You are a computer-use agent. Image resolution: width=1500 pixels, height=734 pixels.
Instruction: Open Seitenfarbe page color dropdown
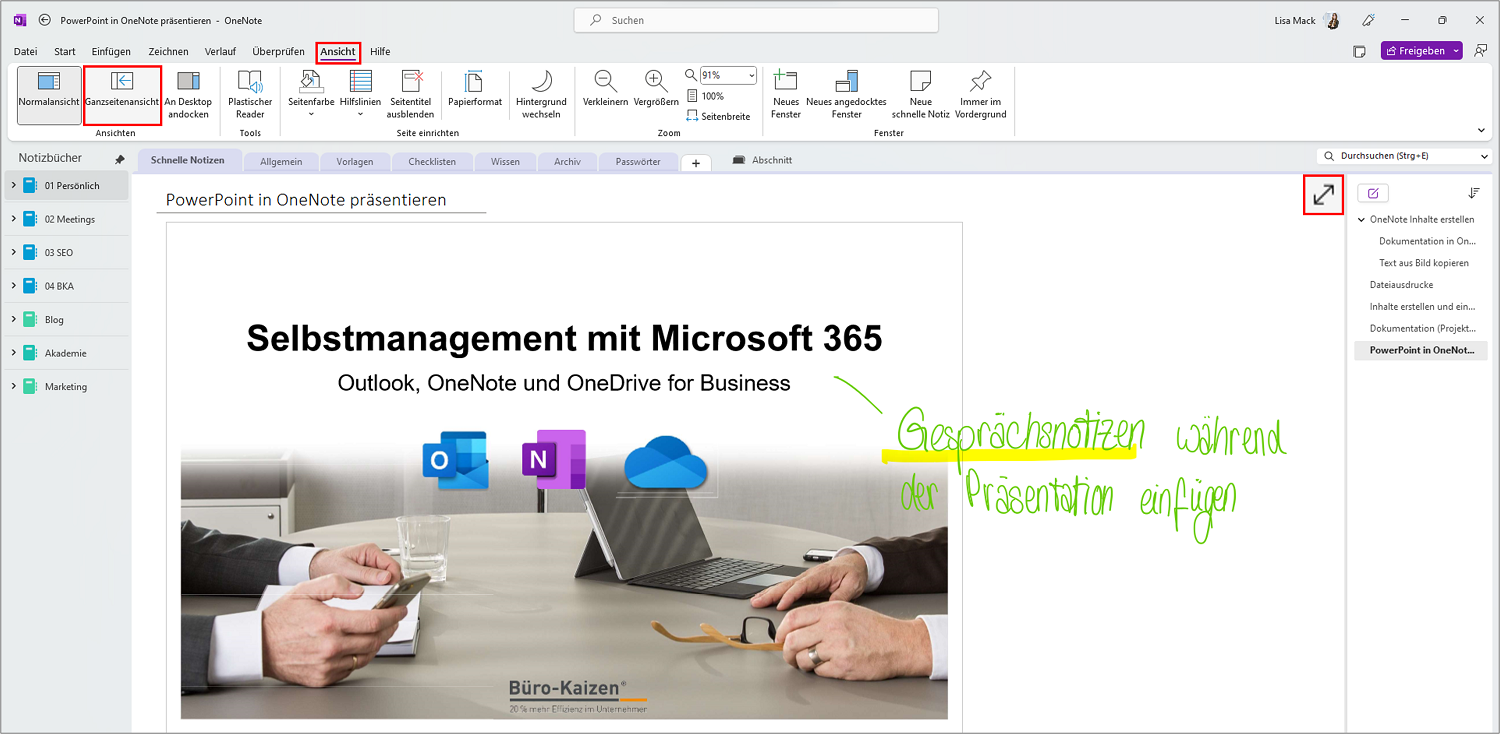pyautogui.click(x=311, y=95)
